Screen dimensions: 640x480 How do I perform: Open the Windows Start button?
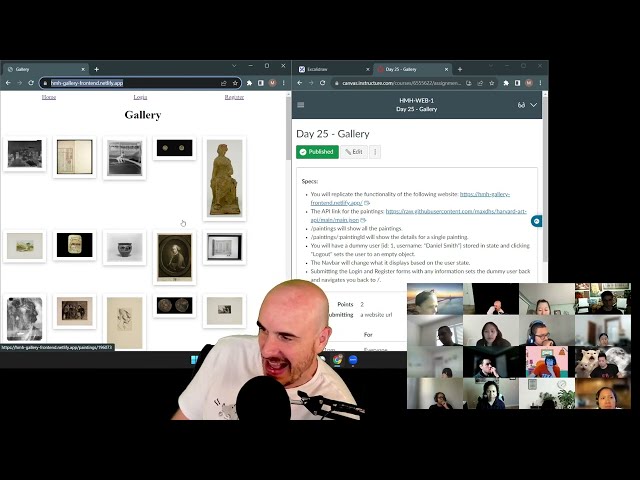click(195, 360)
